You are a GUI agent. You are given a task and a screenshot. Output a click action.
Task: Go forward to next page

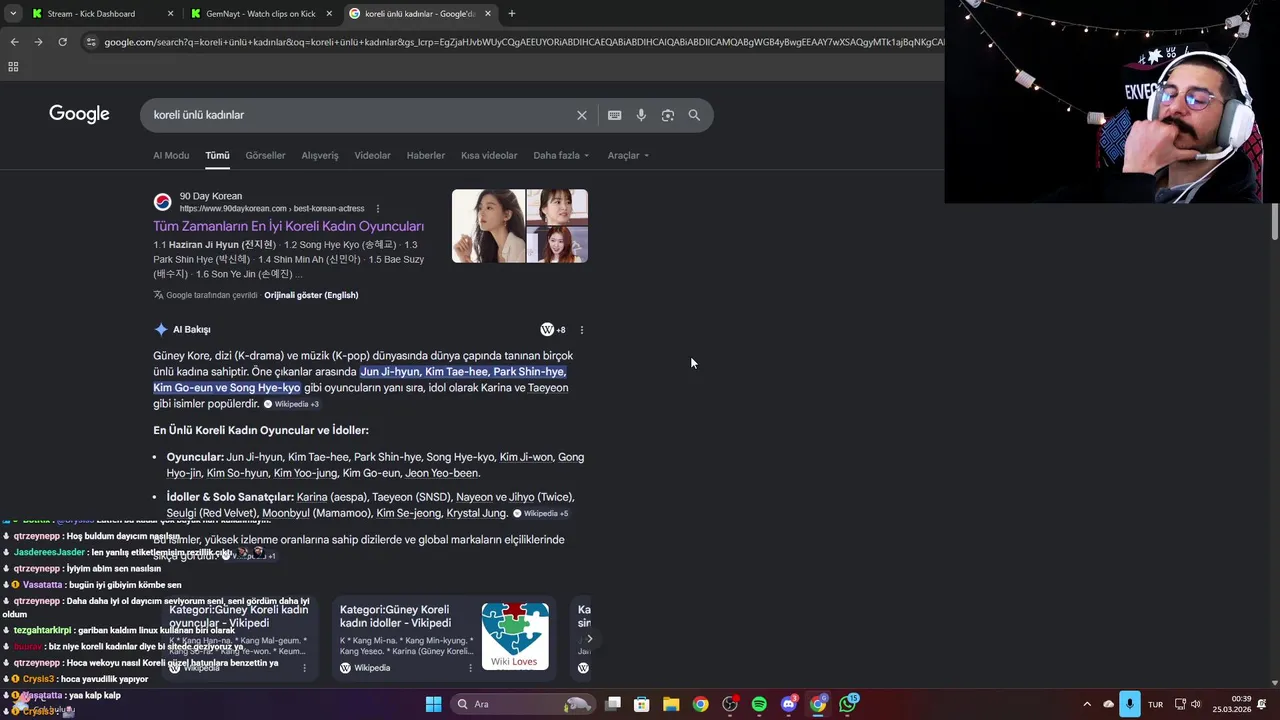coord(38,42)
